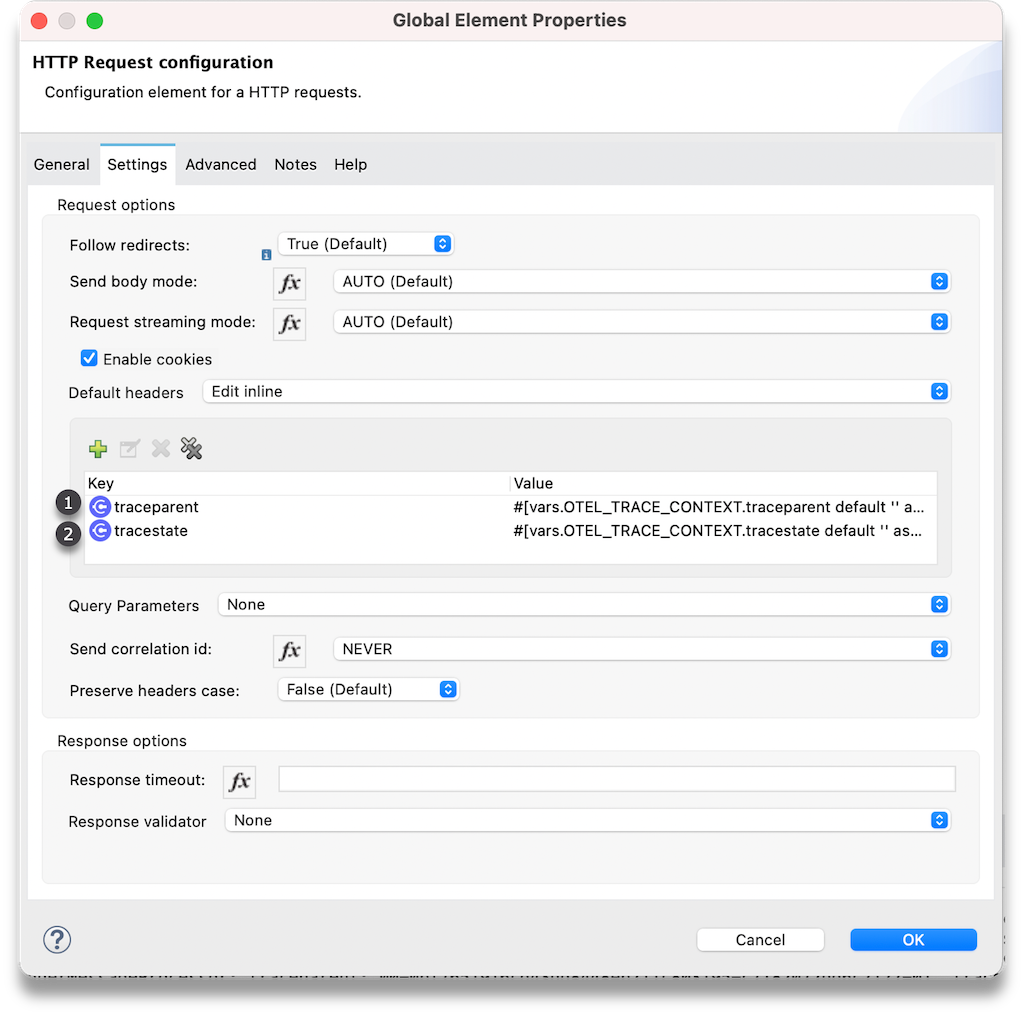
Task: Click the Cancel button
Action: [x=760, y=939]
